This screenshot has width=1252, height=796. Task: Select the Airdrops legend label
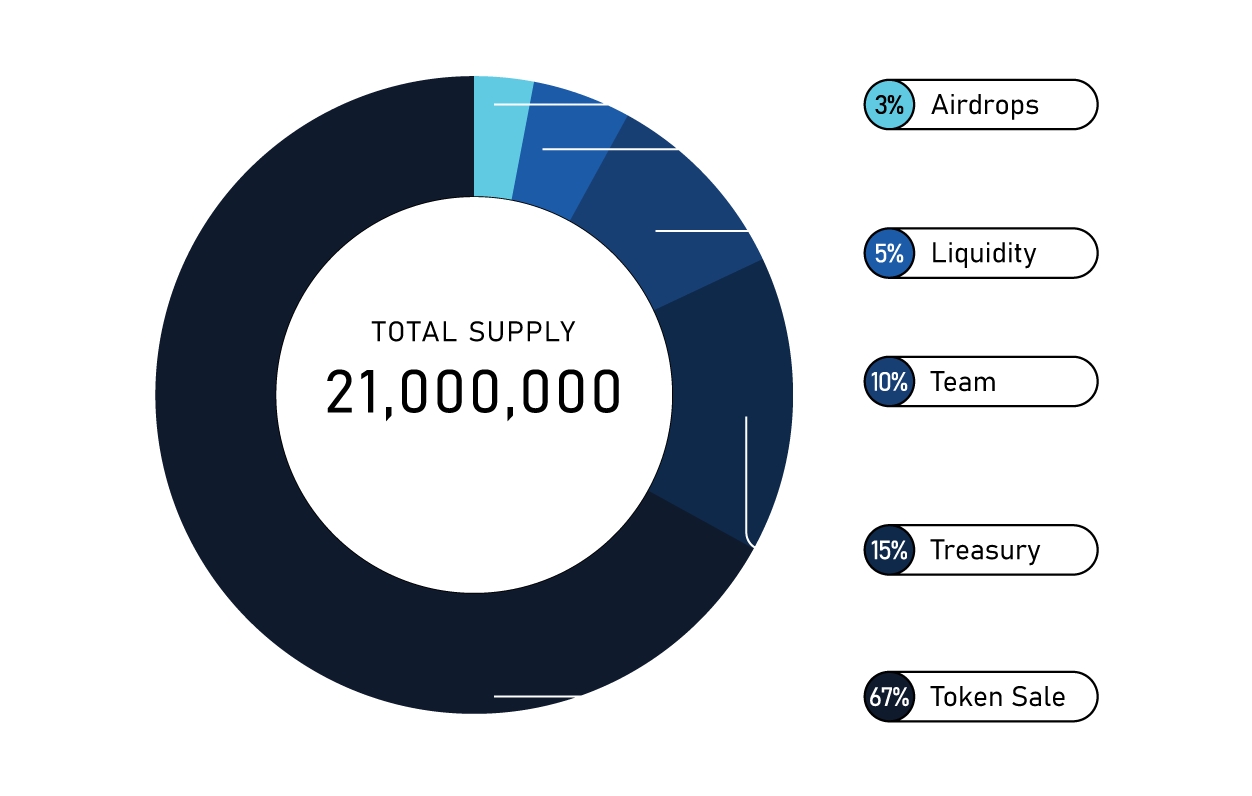click(984, 105)
